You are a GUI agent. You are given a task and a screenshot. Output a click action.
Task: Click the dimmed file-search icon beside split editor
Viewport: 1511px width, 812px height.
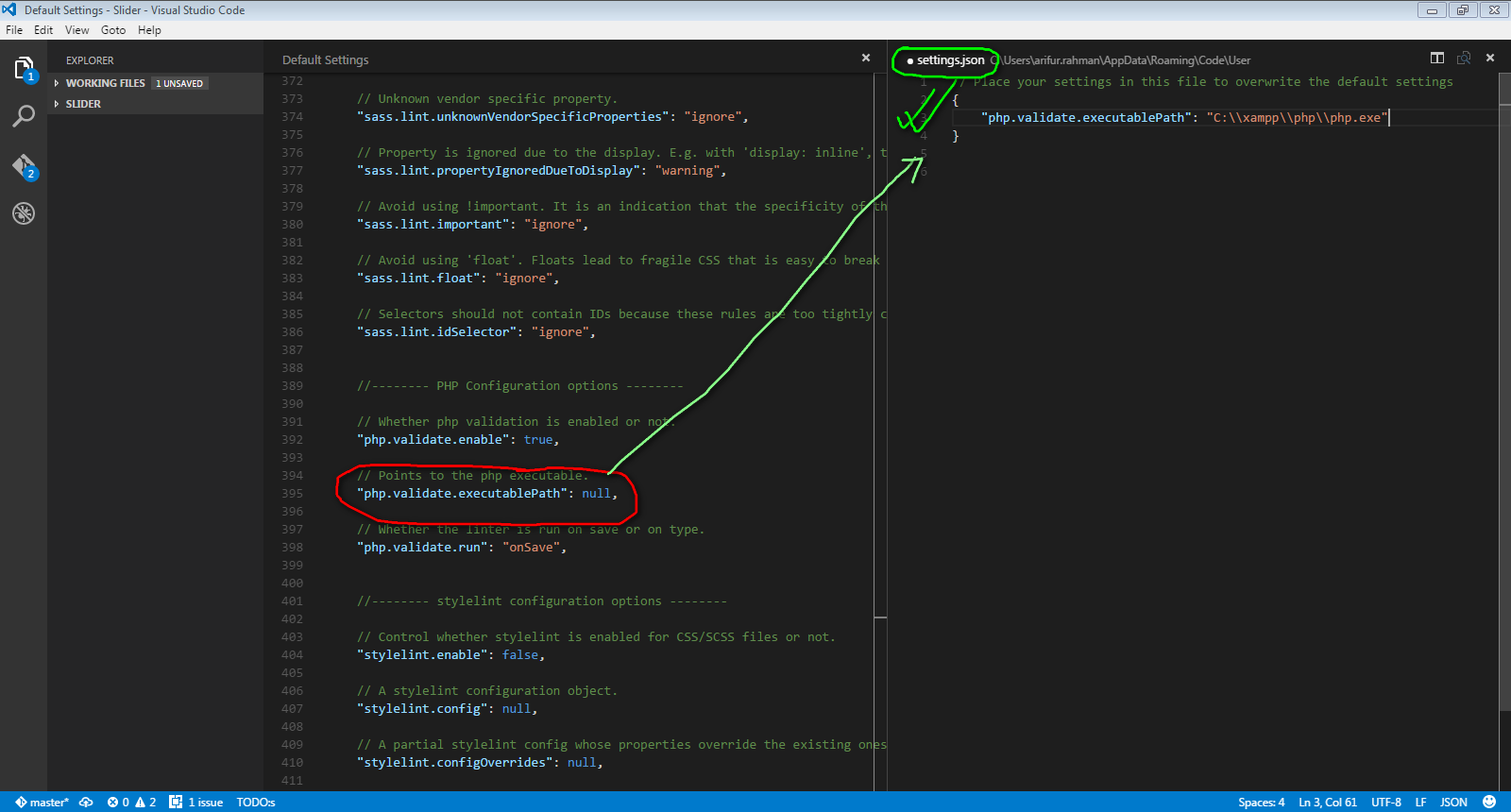click(x=1464, y=58)
